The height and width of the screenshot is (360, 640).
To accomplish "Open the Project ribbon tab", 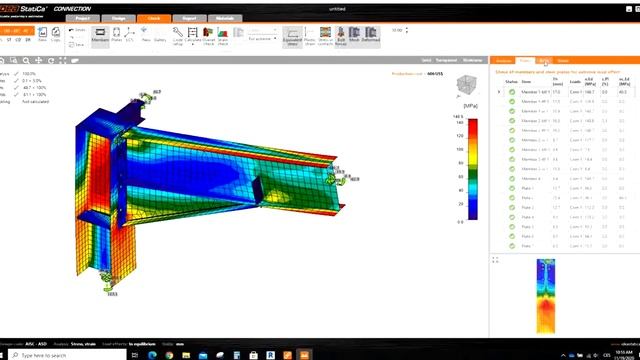I will 82,18.
